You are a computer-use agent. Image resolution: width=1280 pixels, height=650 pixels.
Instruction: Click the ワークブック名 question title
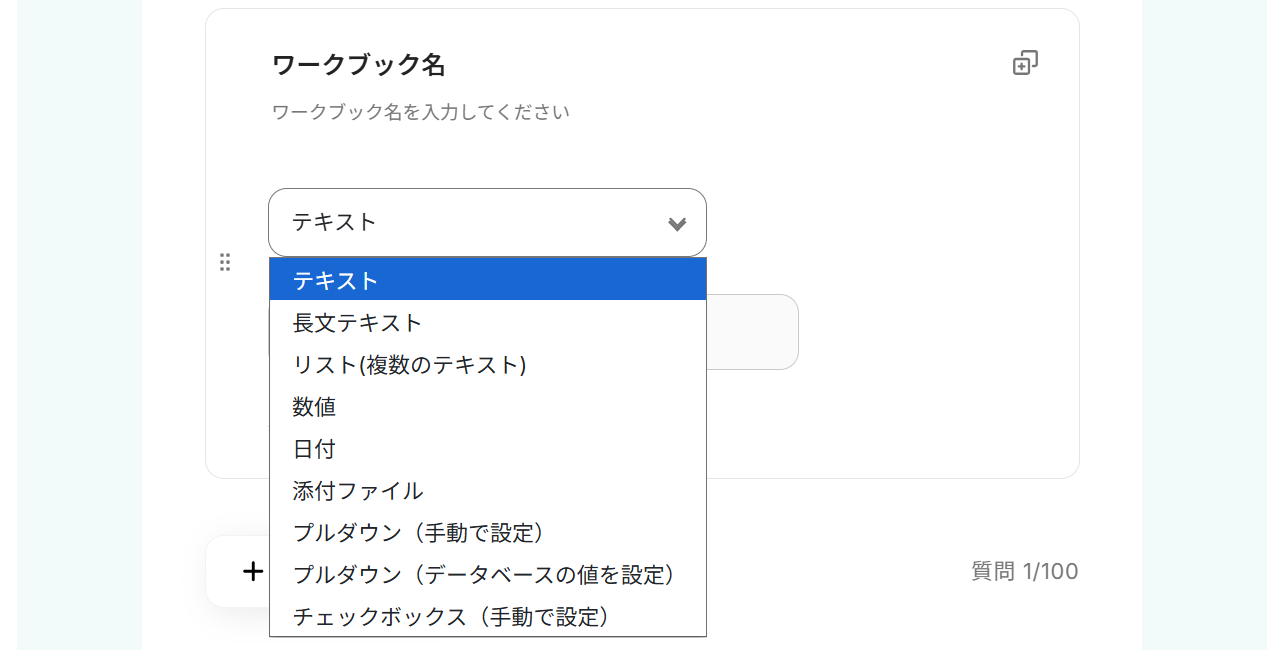[358, 66]
